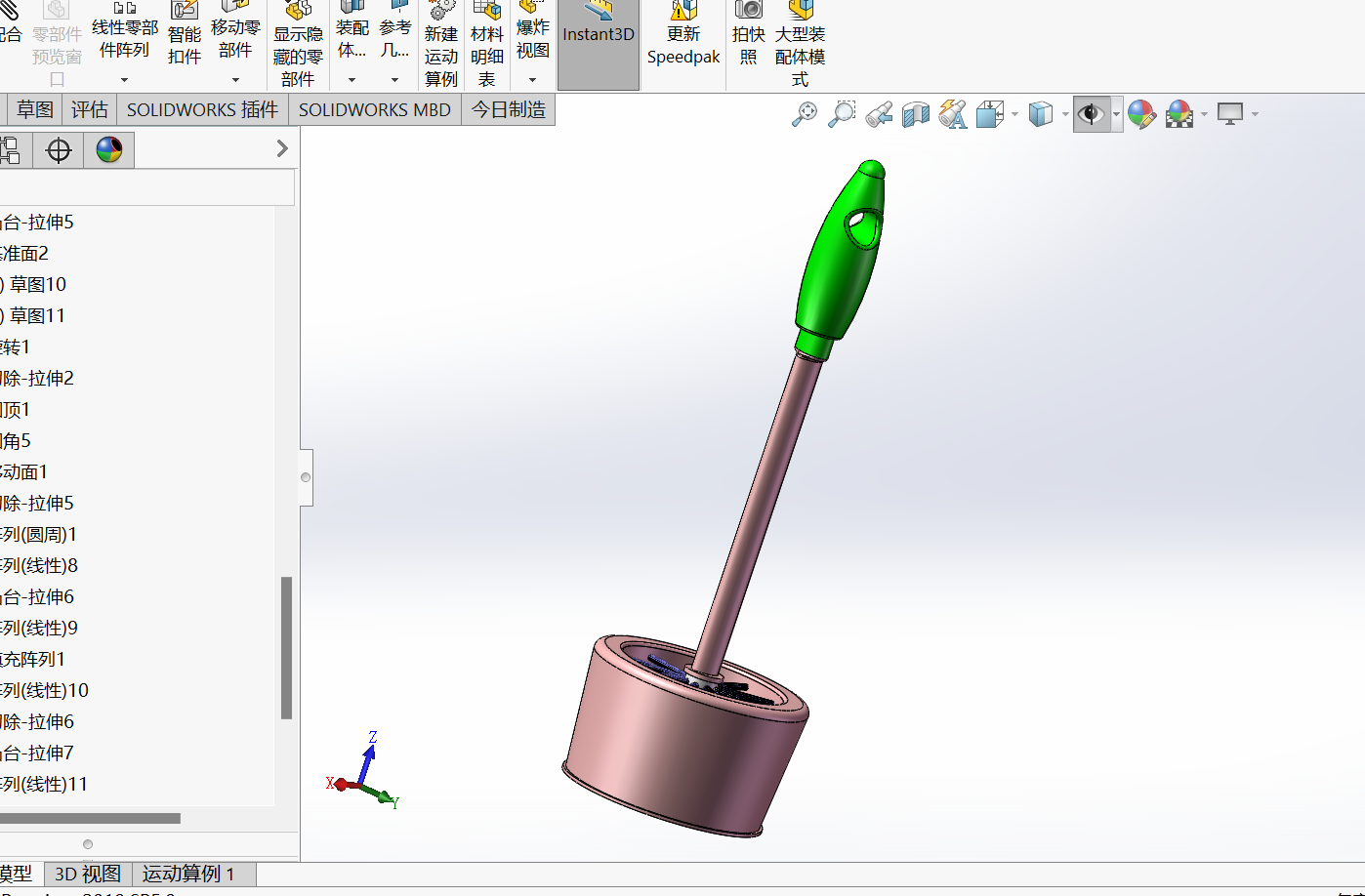The image size is (1365, 896).
Task: Open the SOLIDWORKS MBD tab
Action: 375,109
